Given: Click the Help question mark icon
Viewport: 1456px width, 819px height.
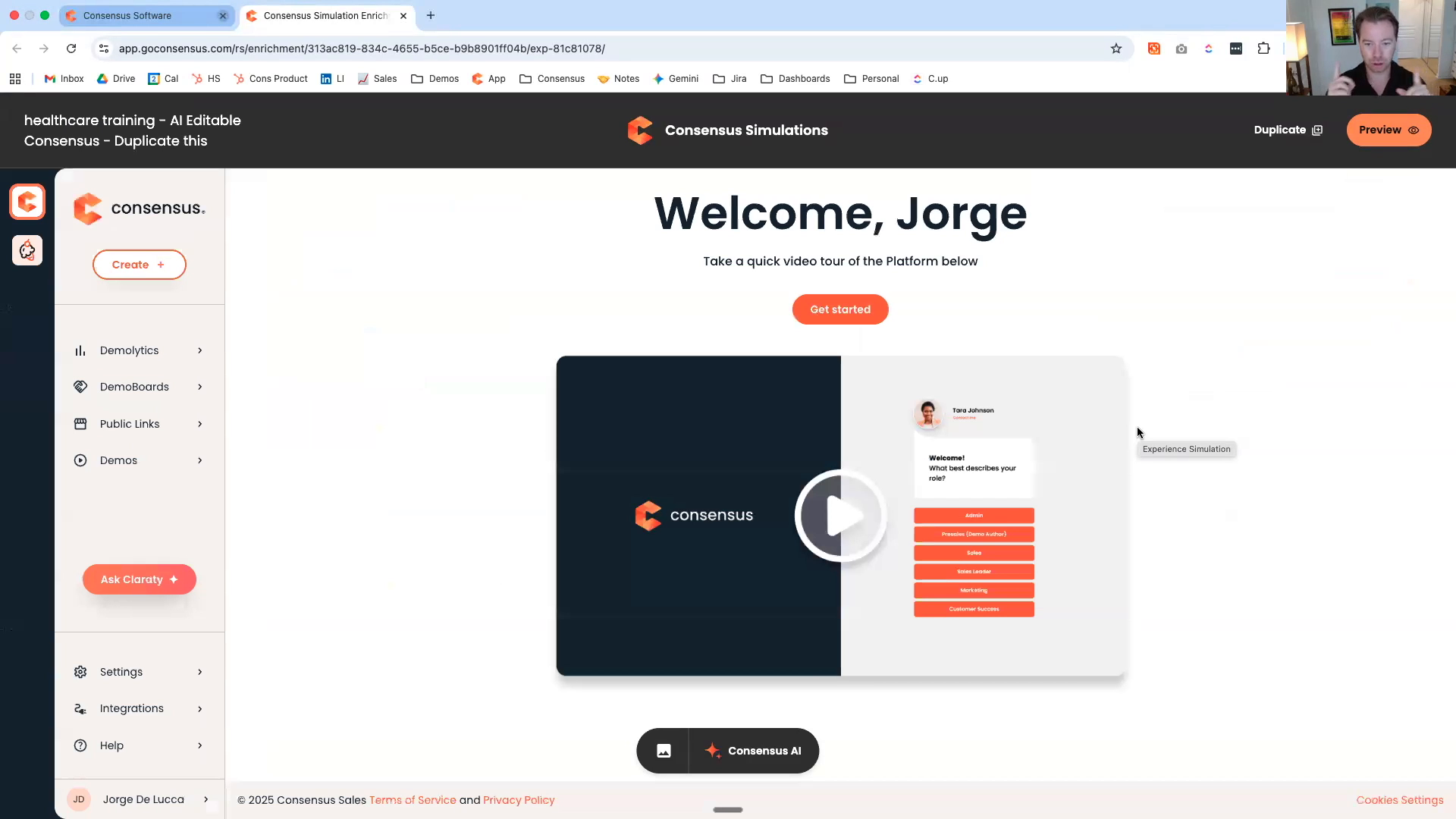Looking at the screenshot, I should point(80,745).
